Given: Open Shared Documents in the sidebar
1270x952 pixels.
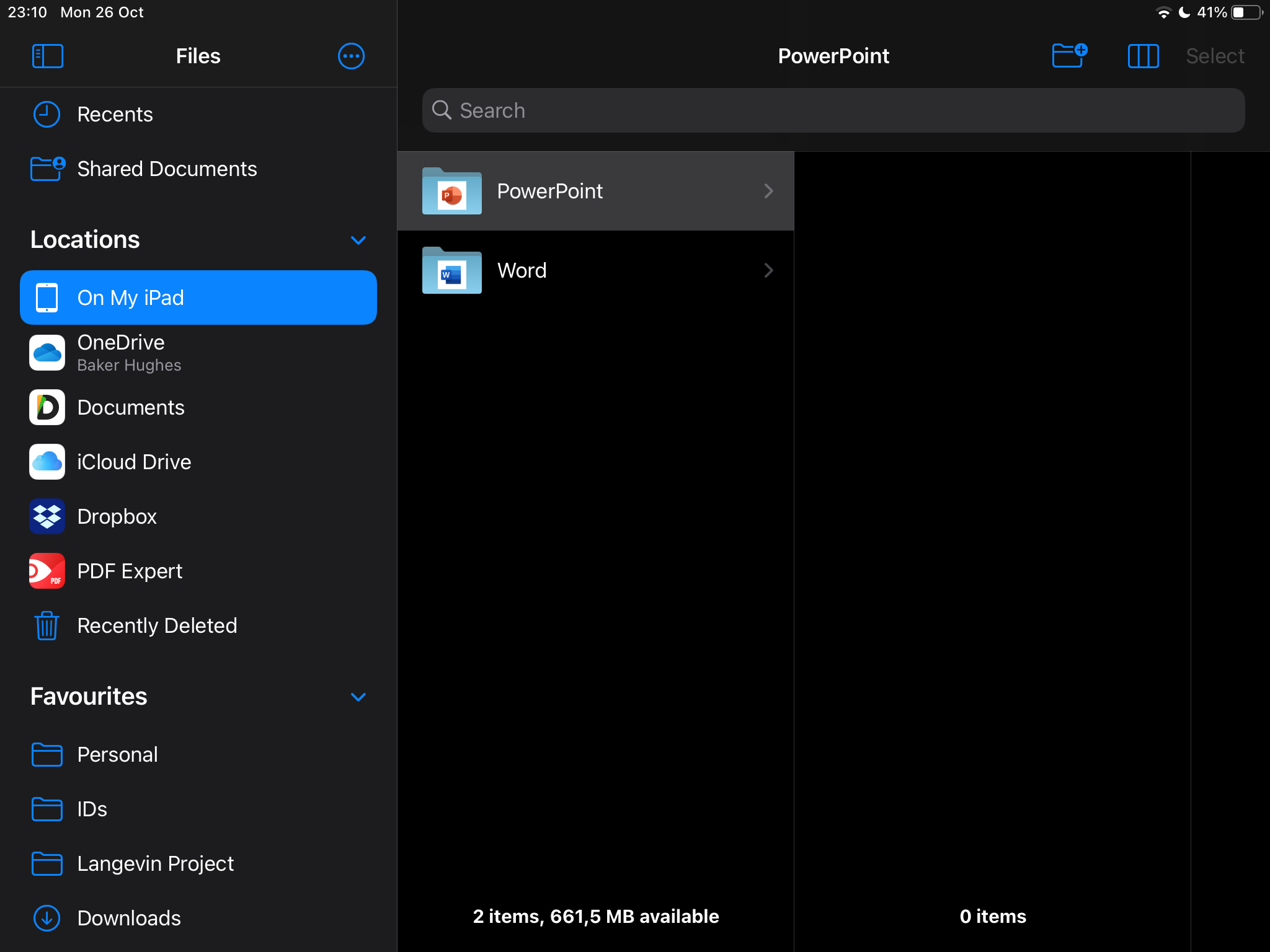Looking at the screenshot, I should [x=166, y=169].
